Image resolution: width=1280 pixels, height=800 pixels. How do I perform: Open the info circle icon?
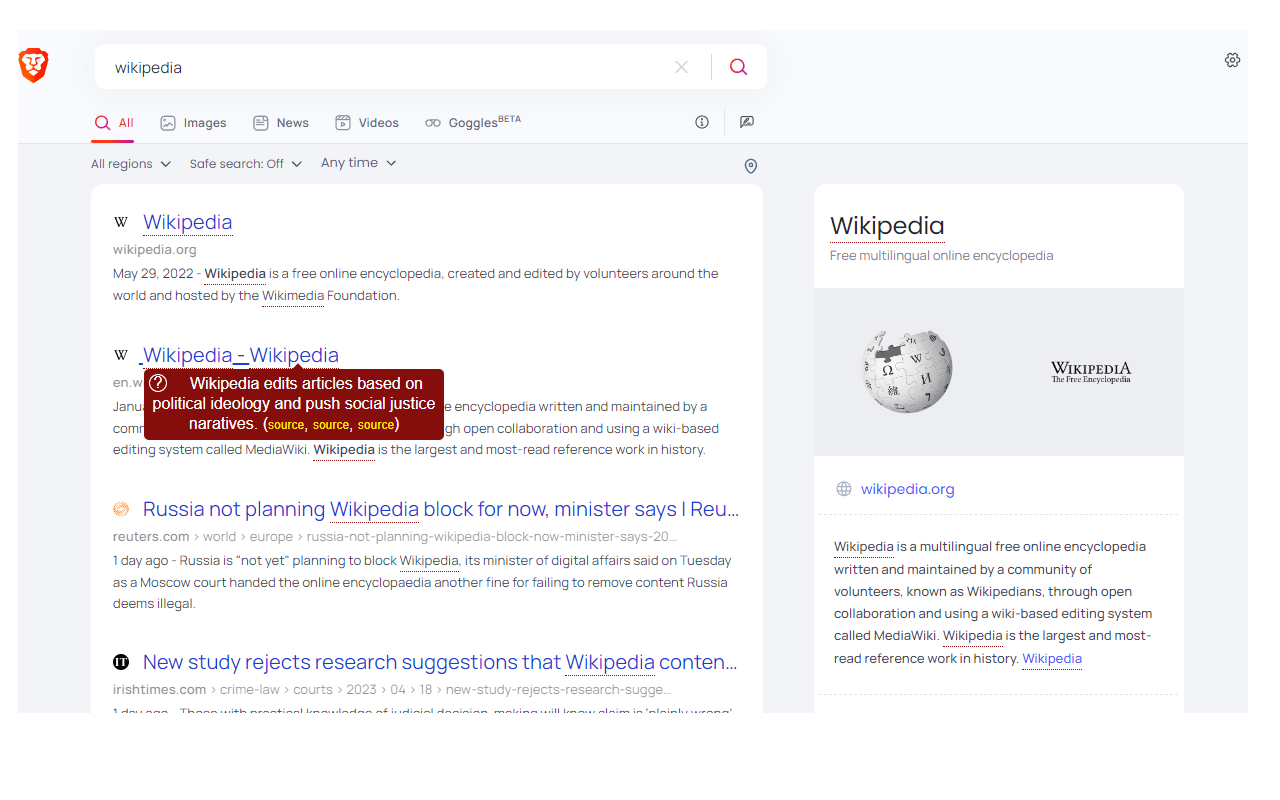click(702, 122)
